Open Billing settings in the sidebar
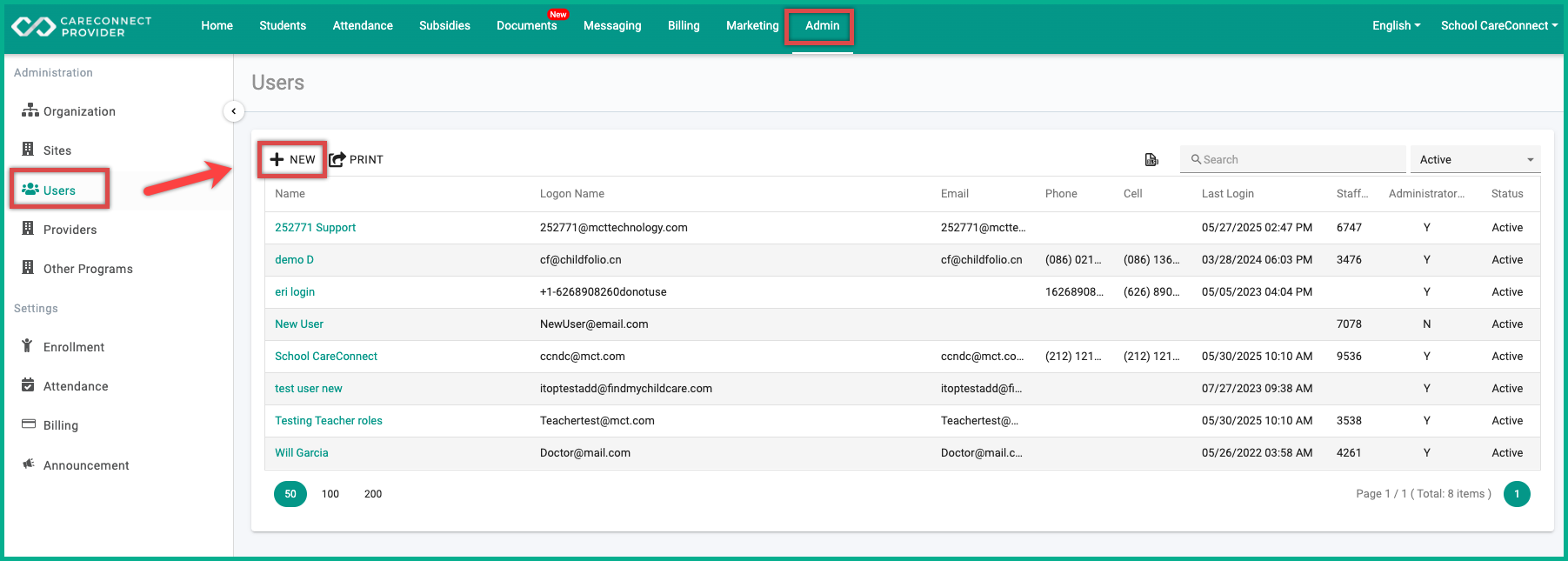Image resolution: width=1568 pixels, height=561 pixels. (50, 425)
